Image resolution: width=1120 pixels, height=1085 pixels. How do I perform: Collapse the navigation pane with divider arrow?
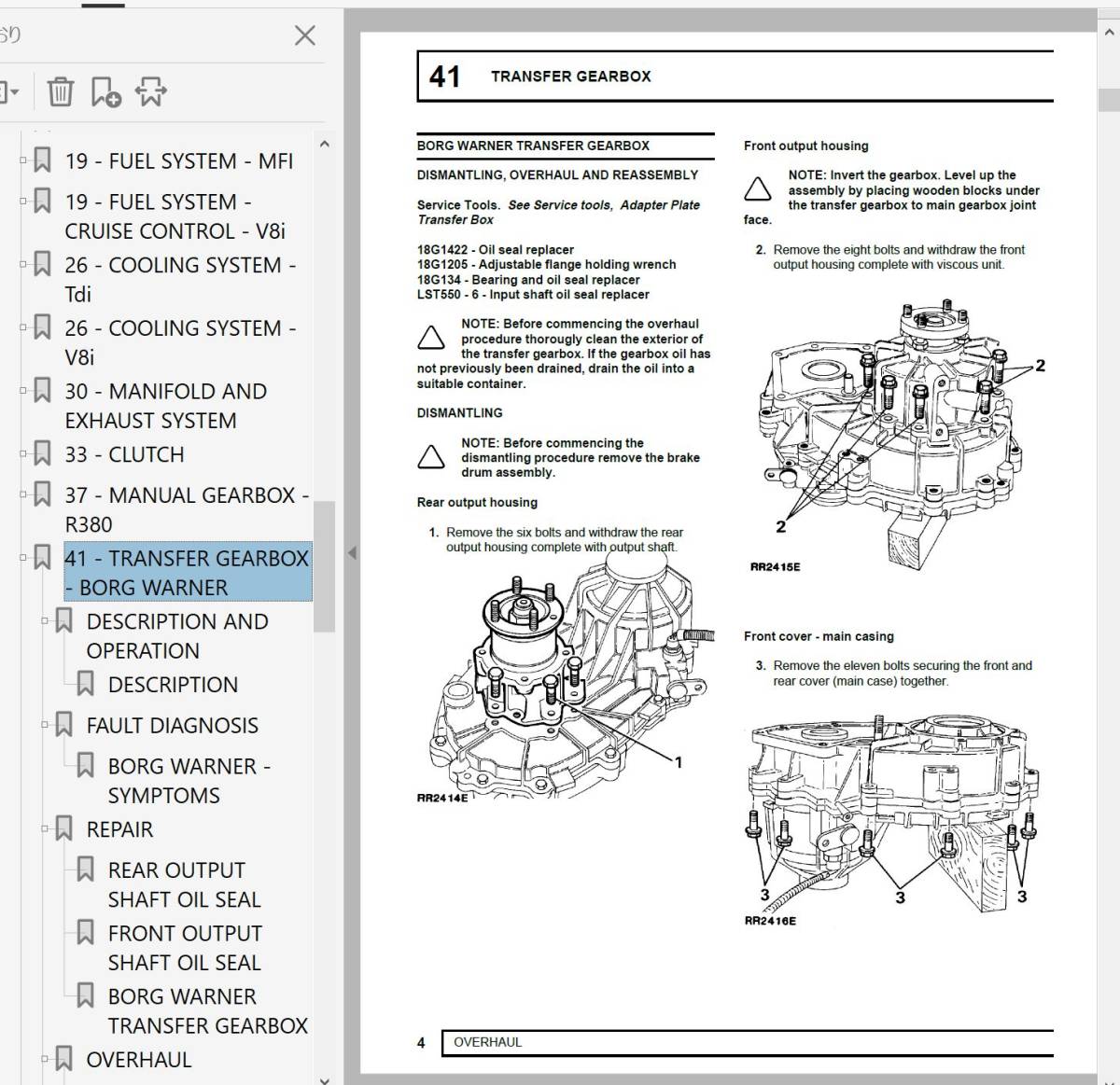click(x=352, y=553)
